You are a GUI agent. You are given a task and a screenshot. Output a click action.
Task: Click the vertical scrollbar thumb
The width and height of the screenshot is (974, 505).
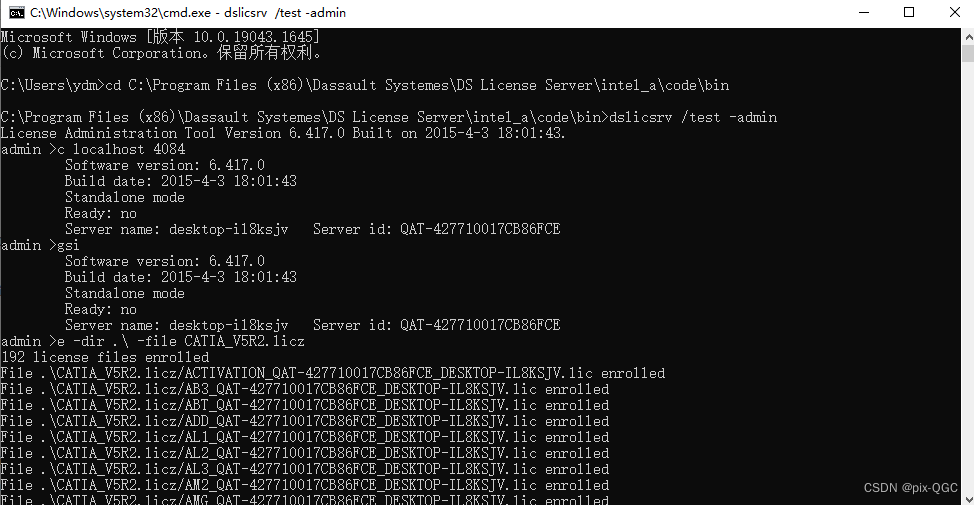(967, 54)
